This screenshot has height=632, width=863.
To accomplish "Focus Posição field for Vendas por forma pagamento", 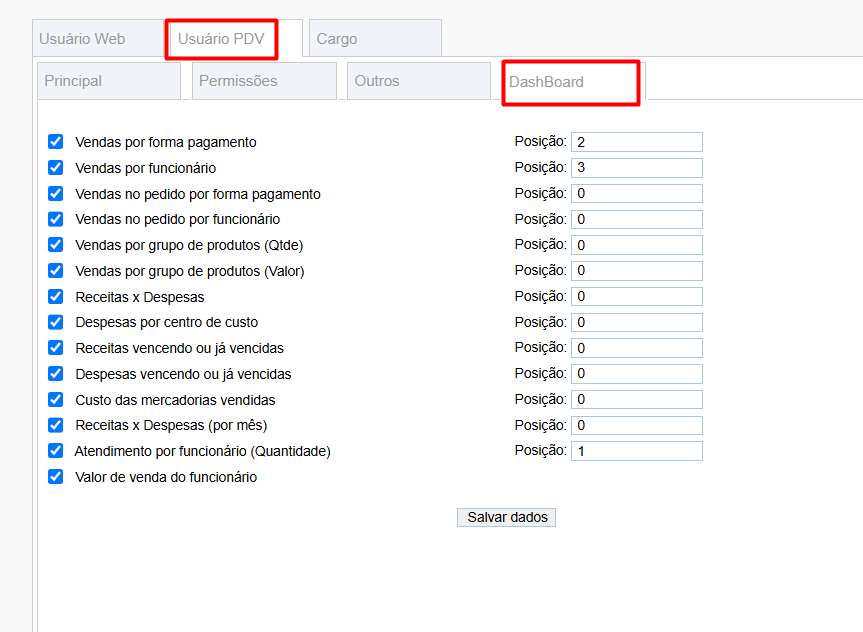I will tap(637, 142).
